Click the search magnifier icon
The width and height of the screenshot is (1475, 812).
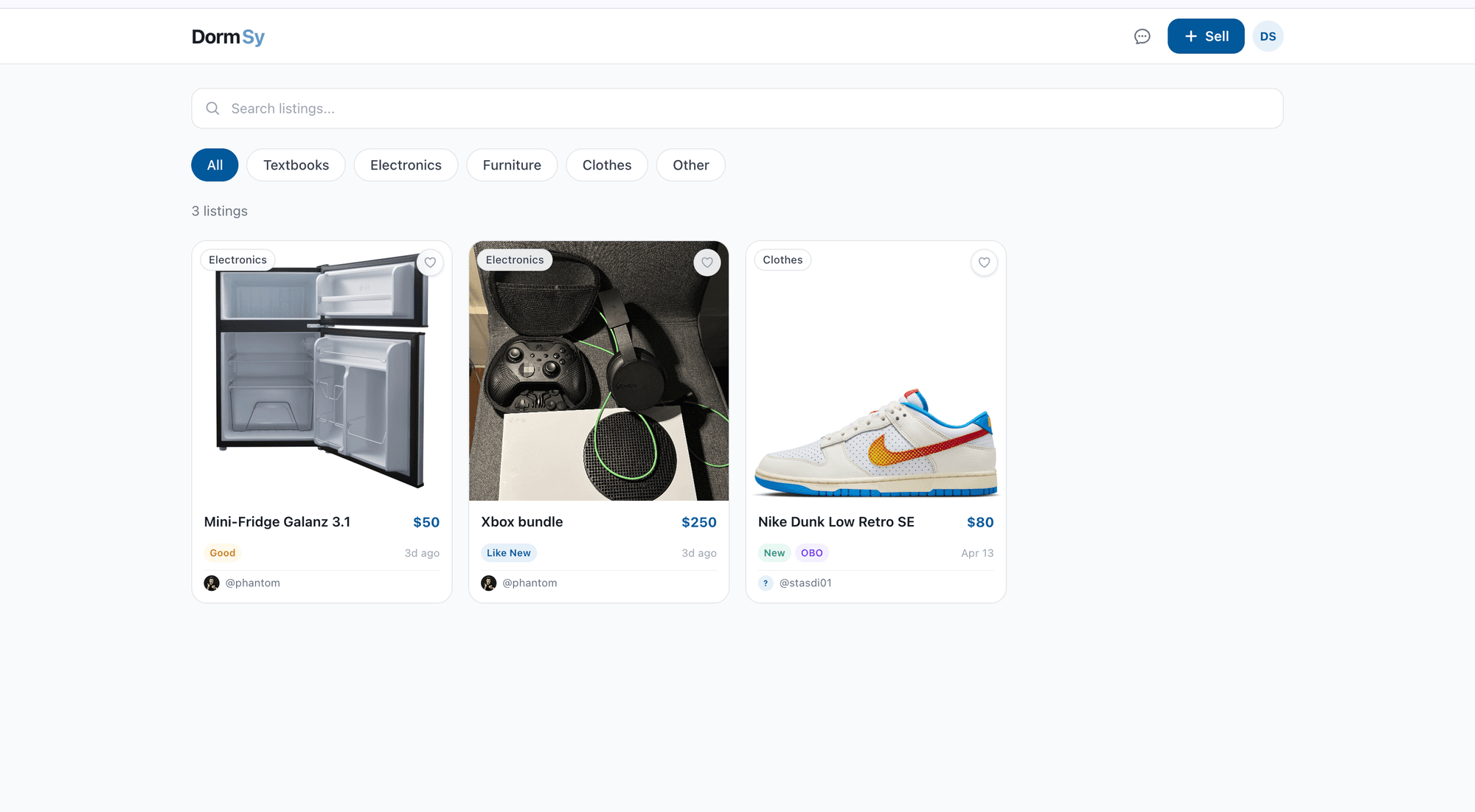[x=212, y=108]
